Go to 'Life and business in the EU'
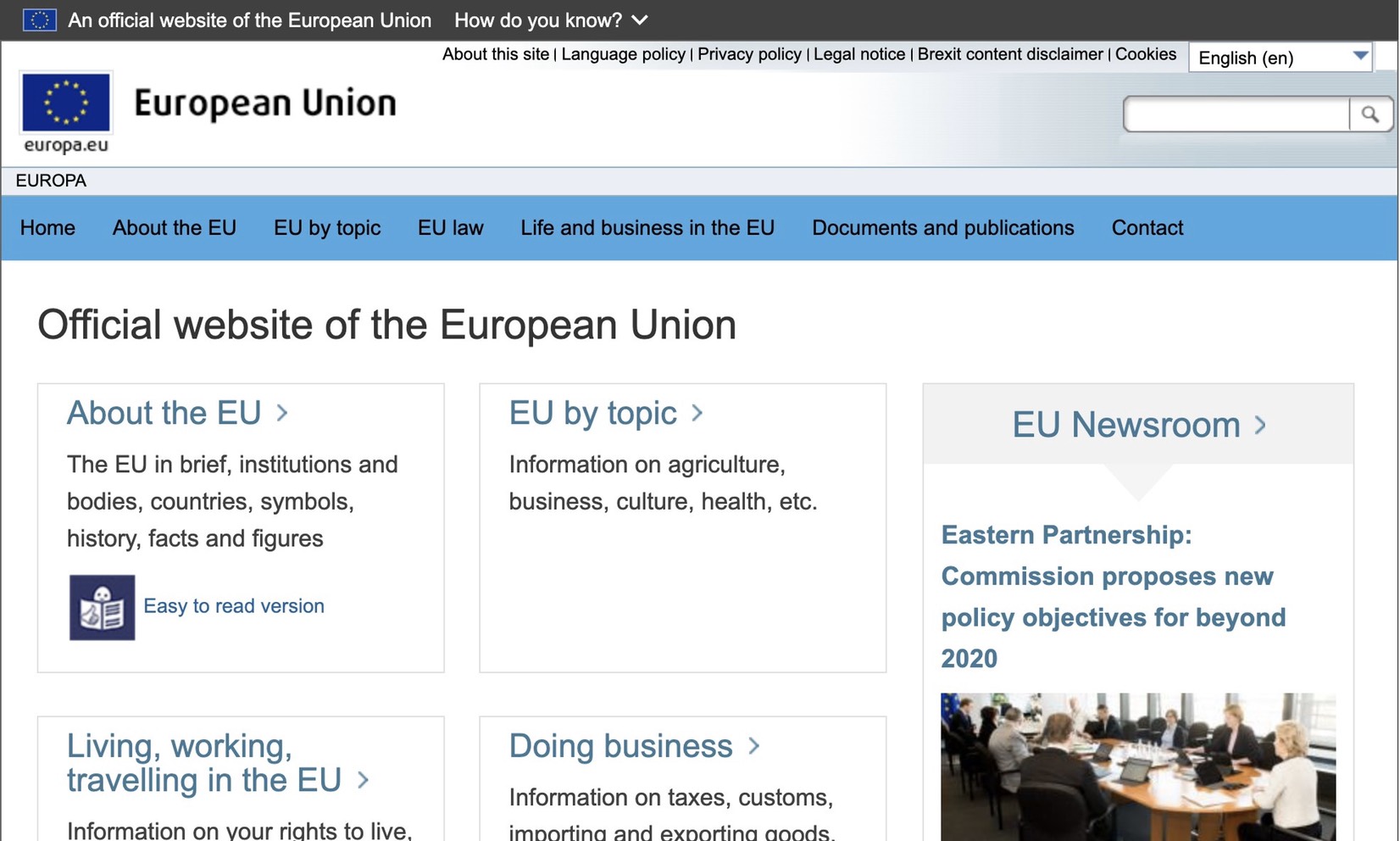This screenshot has width=1400, height=841. 647,228
